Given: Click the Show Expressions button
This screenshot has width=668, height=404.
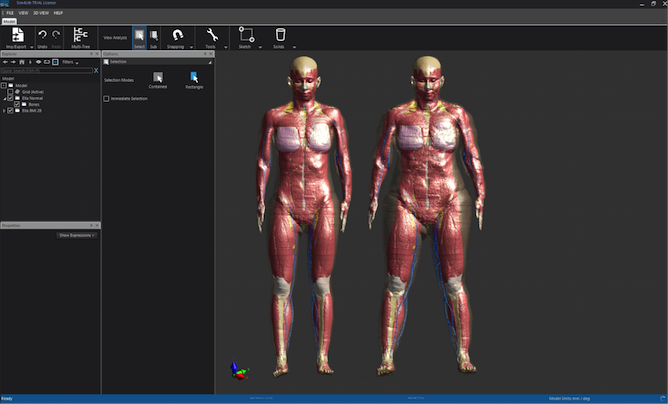Looking at the screenshot, I should tap(76, 234).
